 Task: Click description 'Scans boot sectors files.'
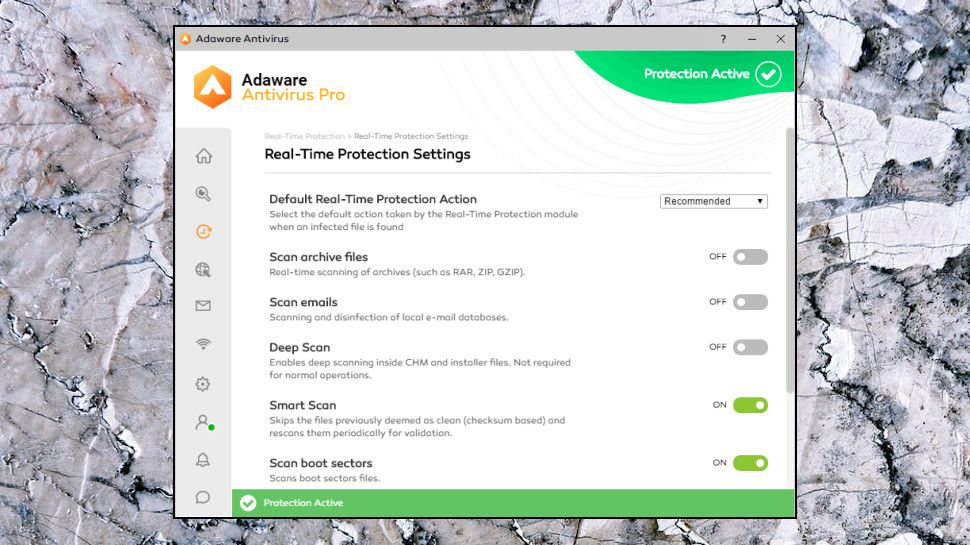pos(325,478)
